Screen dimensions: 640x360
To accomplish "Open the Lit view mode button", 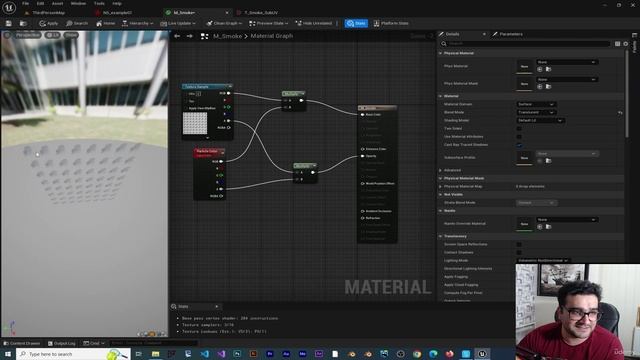I will [x=53, y=35].
